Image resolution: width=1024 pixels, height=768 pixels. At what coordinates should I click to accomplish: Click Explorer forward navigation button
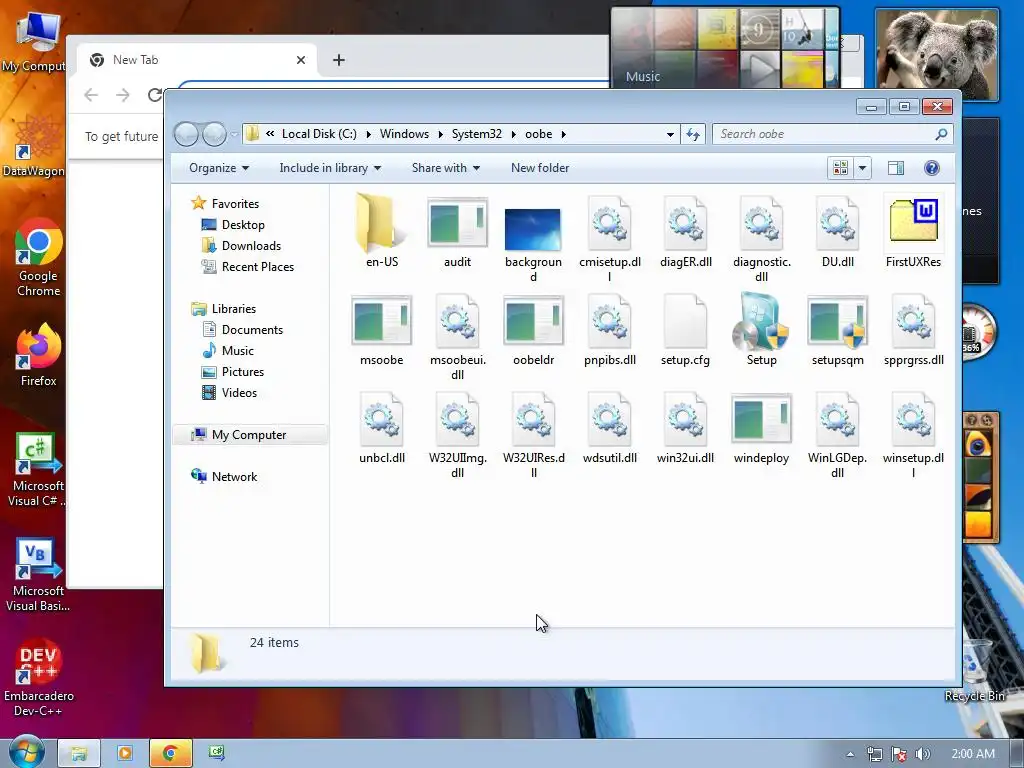click(x=214, y=134)
